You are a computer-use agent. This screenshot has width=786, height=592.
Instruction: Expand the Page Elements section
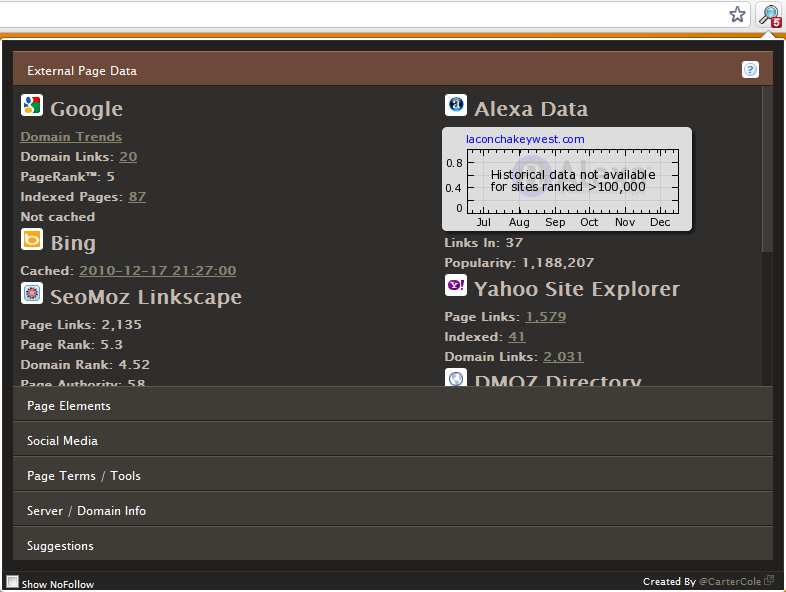[392, 404]
